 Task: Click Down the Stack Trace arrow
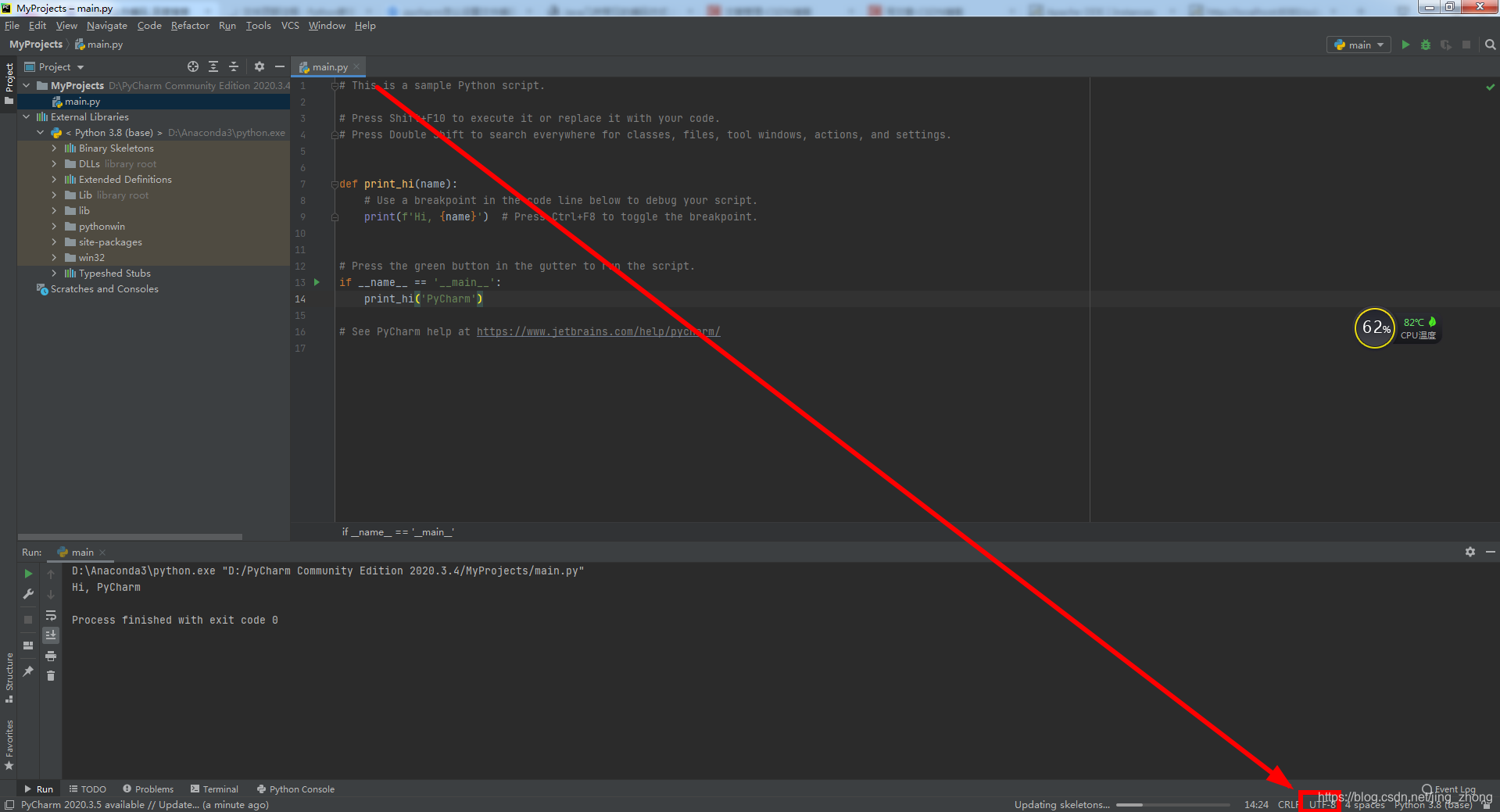click(51, 595)
